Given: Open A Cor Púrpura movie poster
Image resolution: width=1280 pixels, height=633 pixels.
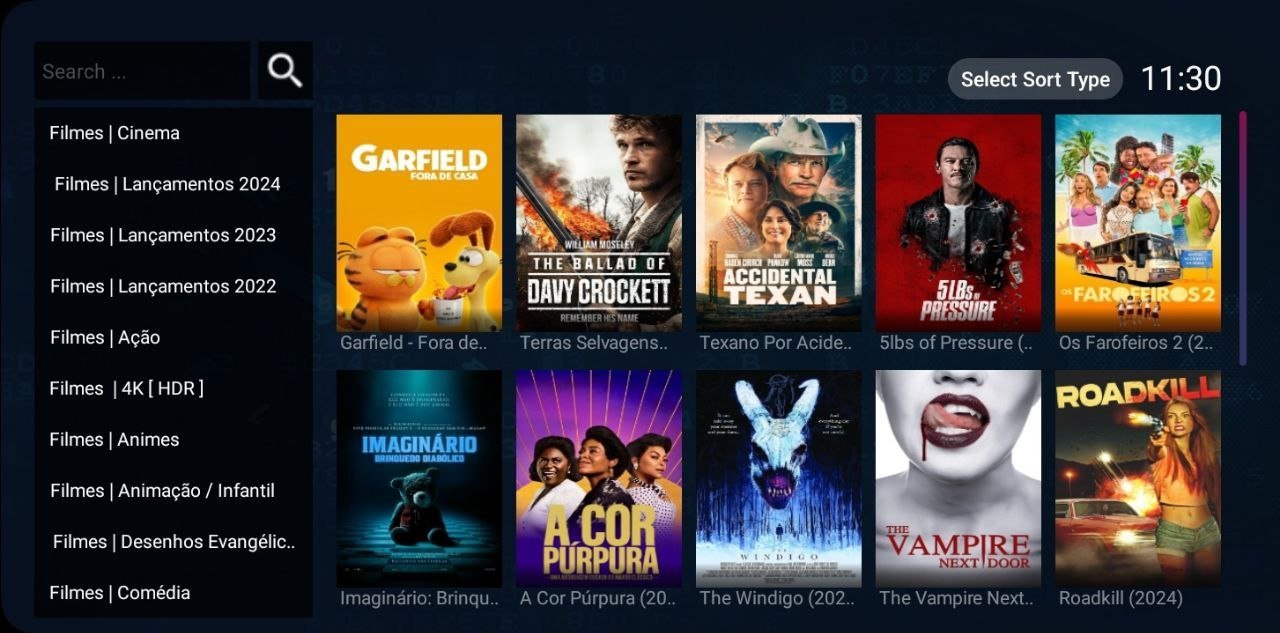Looking at the screenshot, I should [x=599, y=479].
